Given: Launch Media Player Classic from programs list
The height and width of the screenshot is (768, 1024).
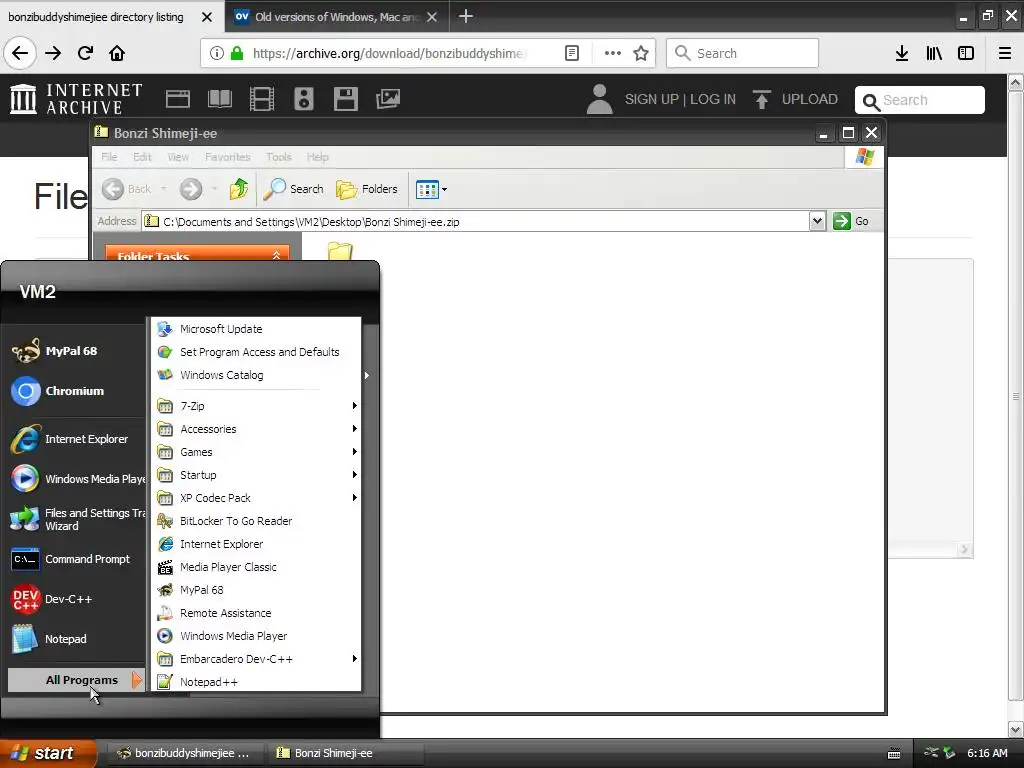Looking at the screenshot, I should (256, 567).
